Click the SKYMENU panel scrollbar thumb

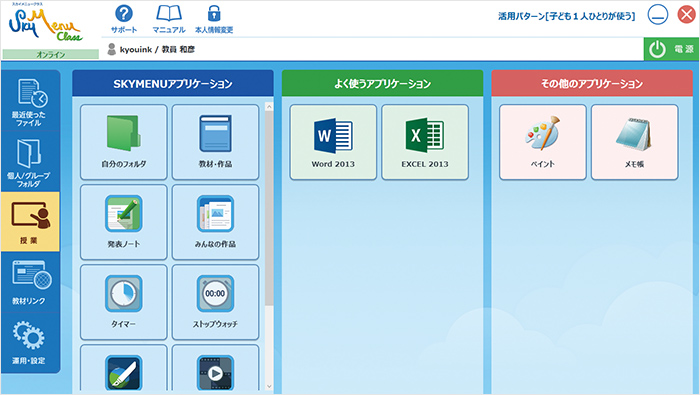(269, 208)
